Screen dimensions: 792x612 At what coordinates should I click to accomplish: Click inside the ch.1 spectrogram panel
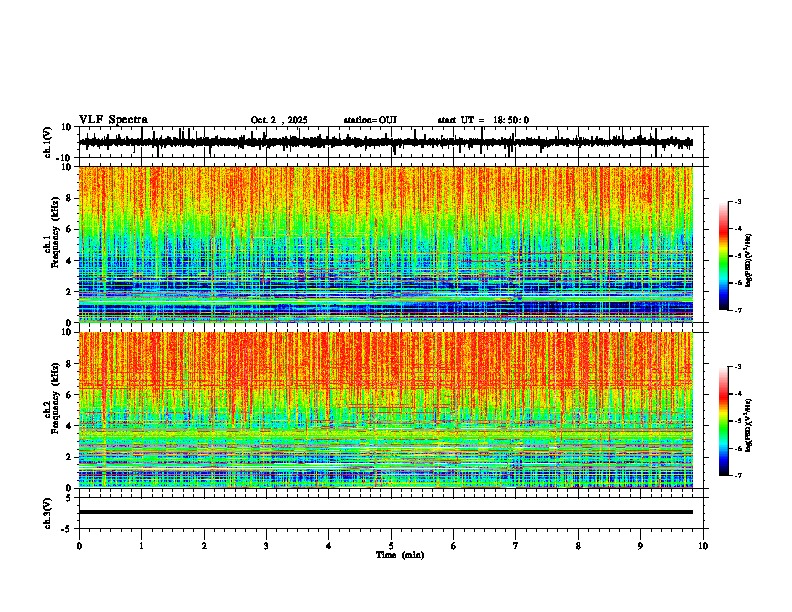point(385,244)
